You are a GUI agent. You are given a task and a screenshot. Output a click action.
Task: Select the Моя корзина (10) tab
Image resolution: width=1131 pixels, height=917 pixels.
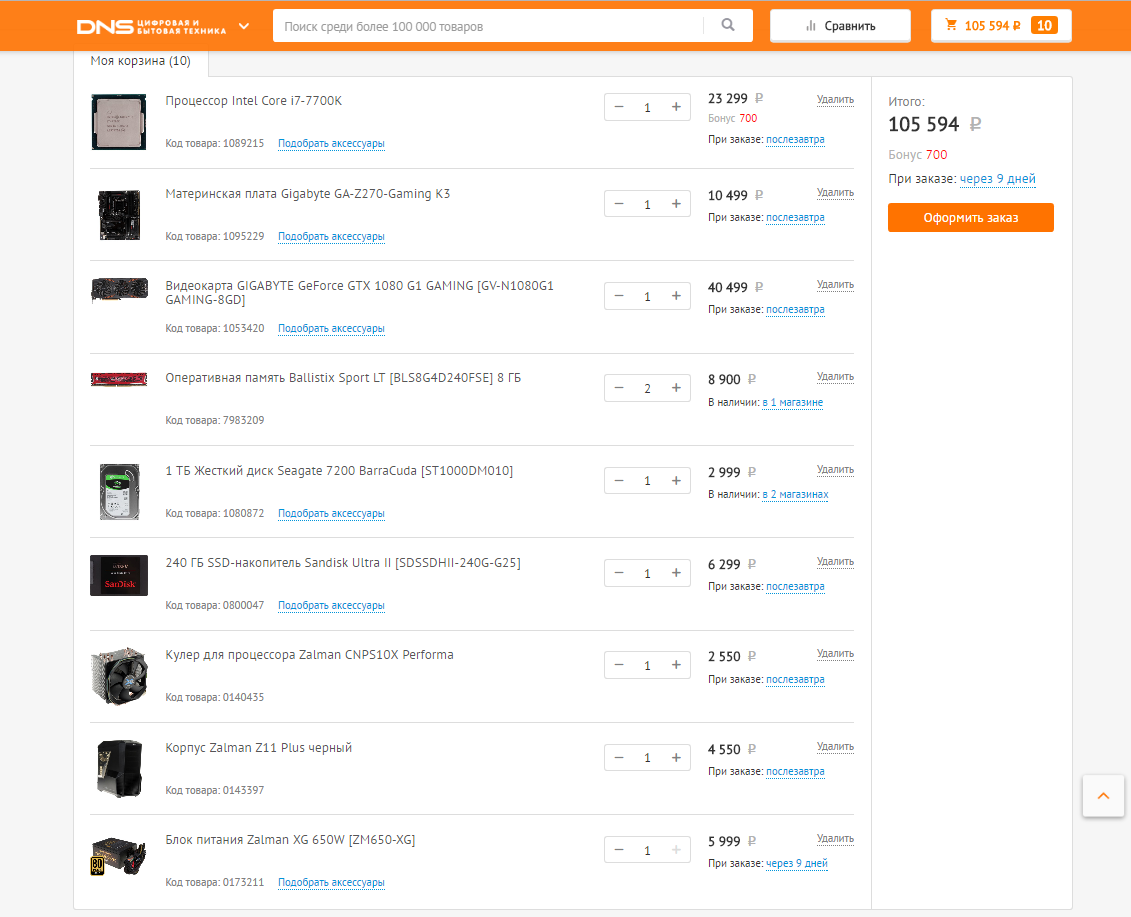(141, 61)
